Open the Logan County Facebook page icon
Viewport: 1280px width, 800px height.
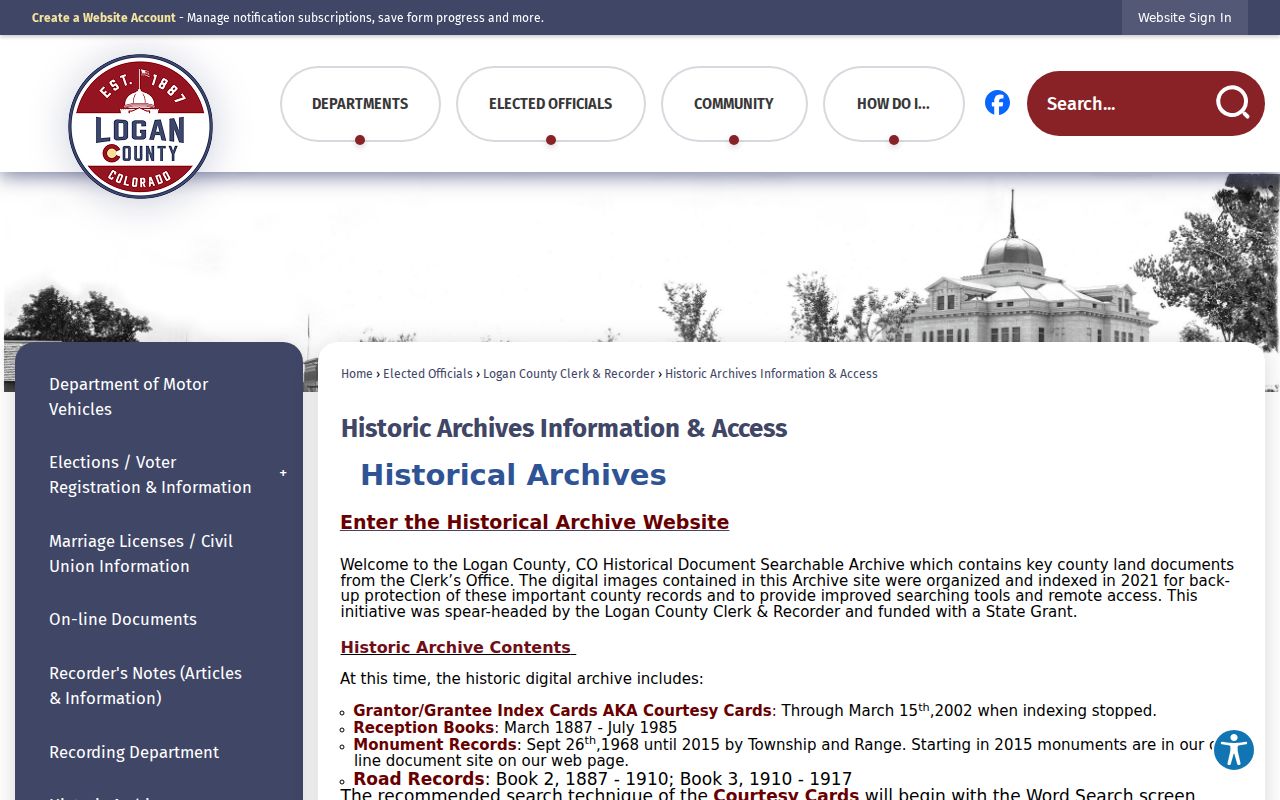click(997, 103)
